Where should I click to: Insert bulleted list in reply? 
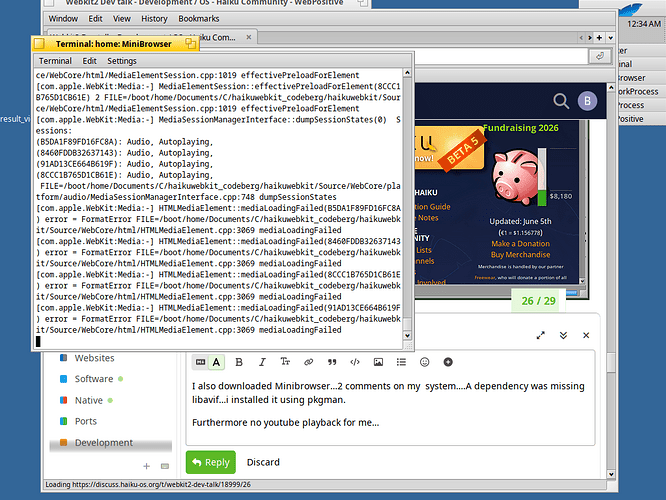401,362
